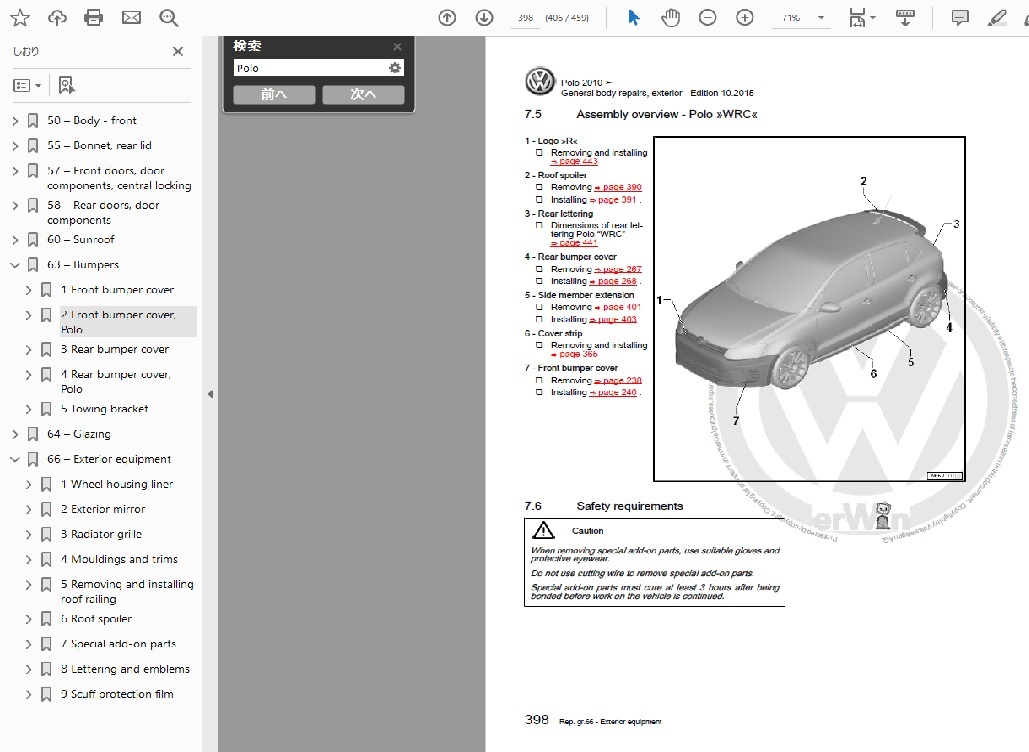The image size is (1029, 752).
Task: Follow the 'page 443' link under Logo R
Action: click(x=574, y=161)
